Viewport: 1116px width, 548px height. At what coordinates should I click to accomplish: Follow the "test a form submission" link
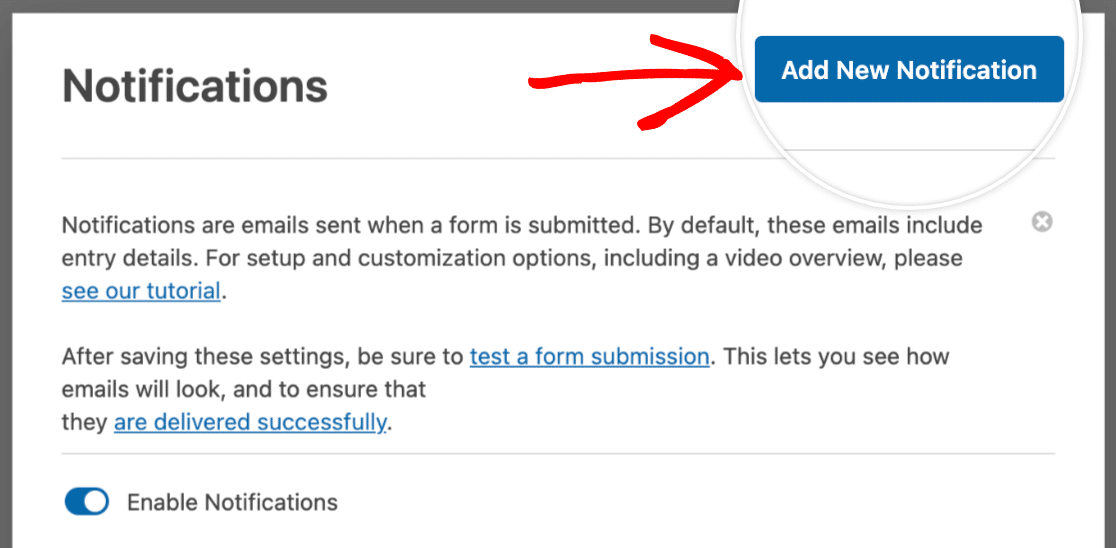589,356
